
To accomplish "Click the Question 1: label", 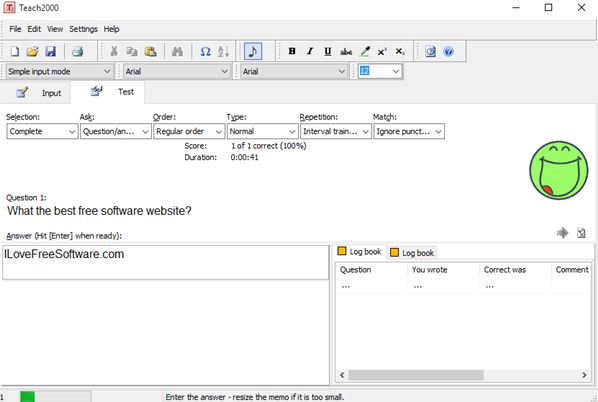I will (26, 198).
